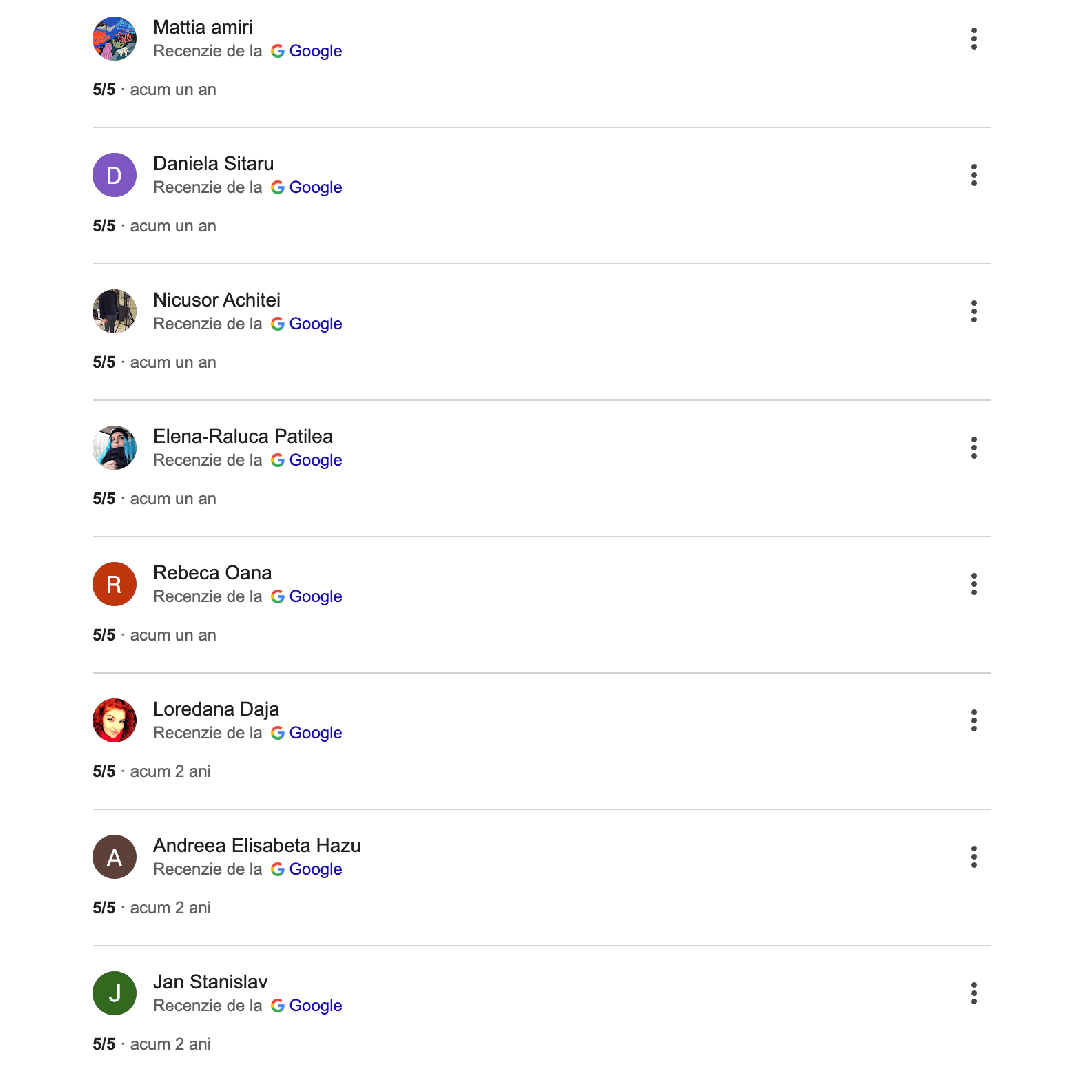Click the reviewer name Andreea Elisabeta Hazu
This screenshot has height=1080, width=1080.
256,845
